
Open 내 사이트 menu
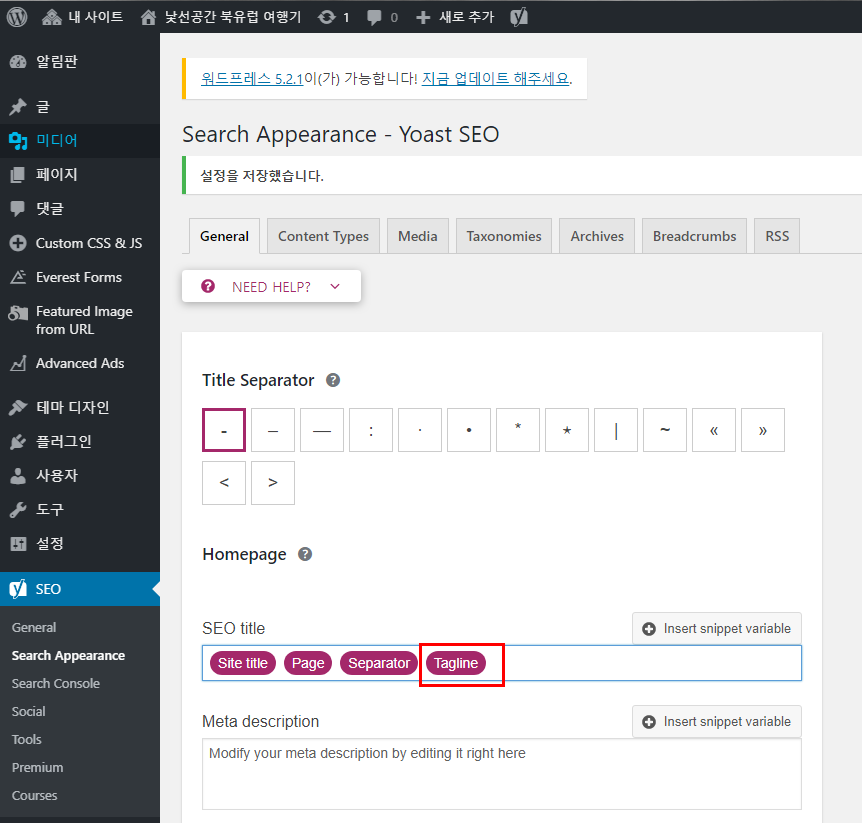pyautogui.click(x=82, y=17)
